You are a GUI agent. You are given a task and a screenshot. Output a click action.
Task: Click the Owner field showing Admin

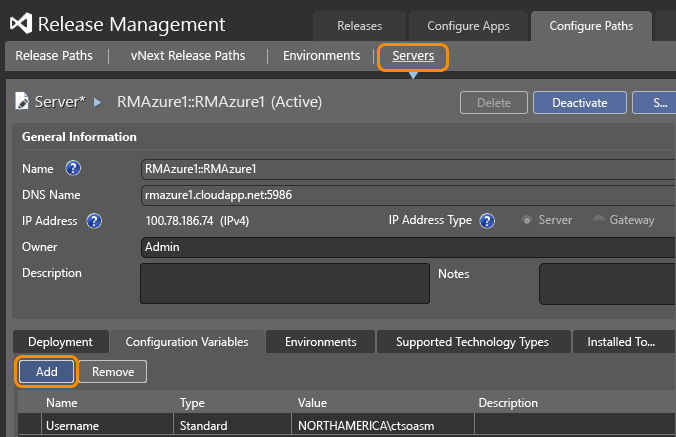coord(408,247)
